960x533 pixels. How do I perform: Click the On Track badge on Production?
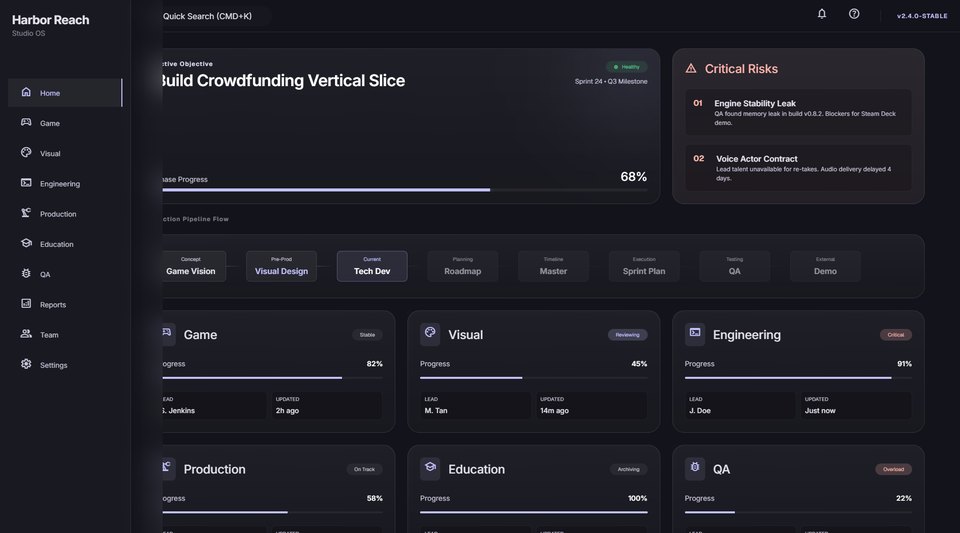[x=364, y=469]
